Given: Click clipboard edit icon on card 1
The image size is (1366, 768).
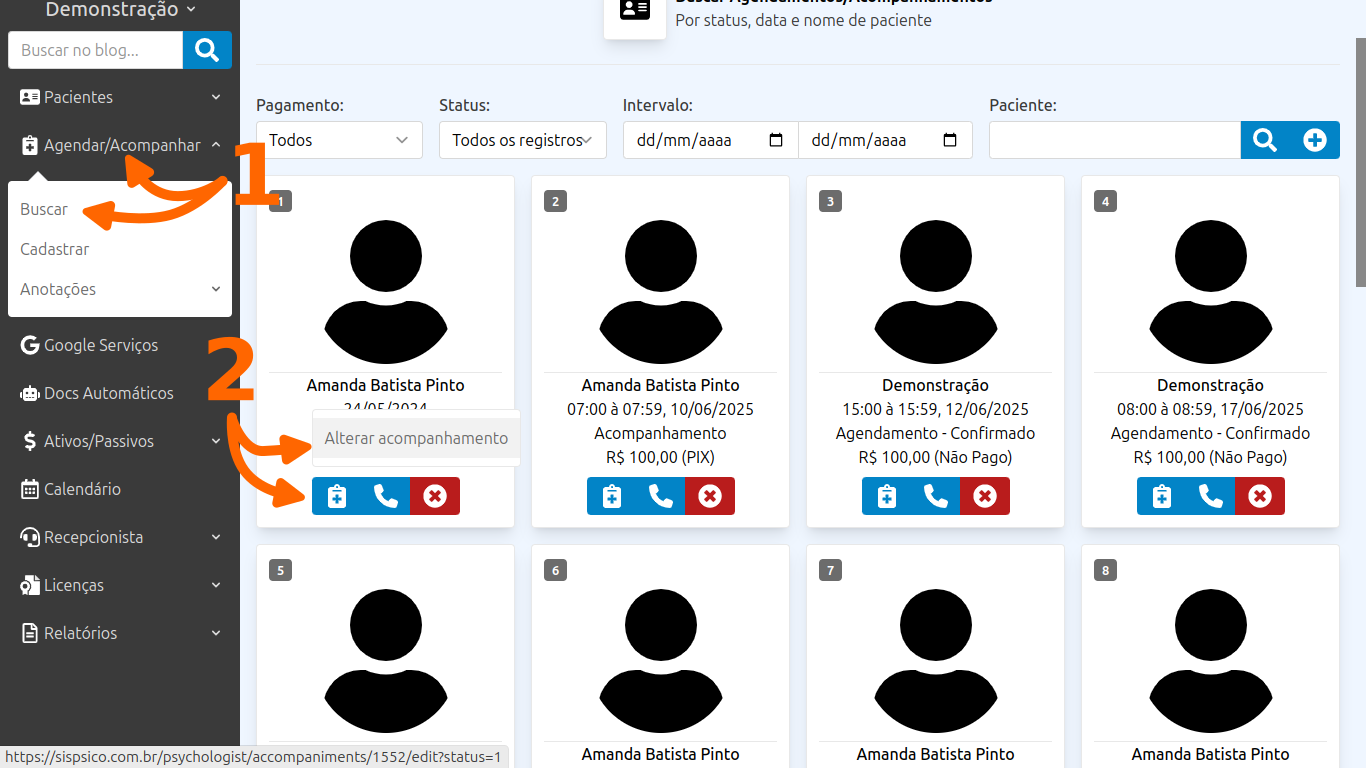Looking at the screenshot, I should coord(337,496).
